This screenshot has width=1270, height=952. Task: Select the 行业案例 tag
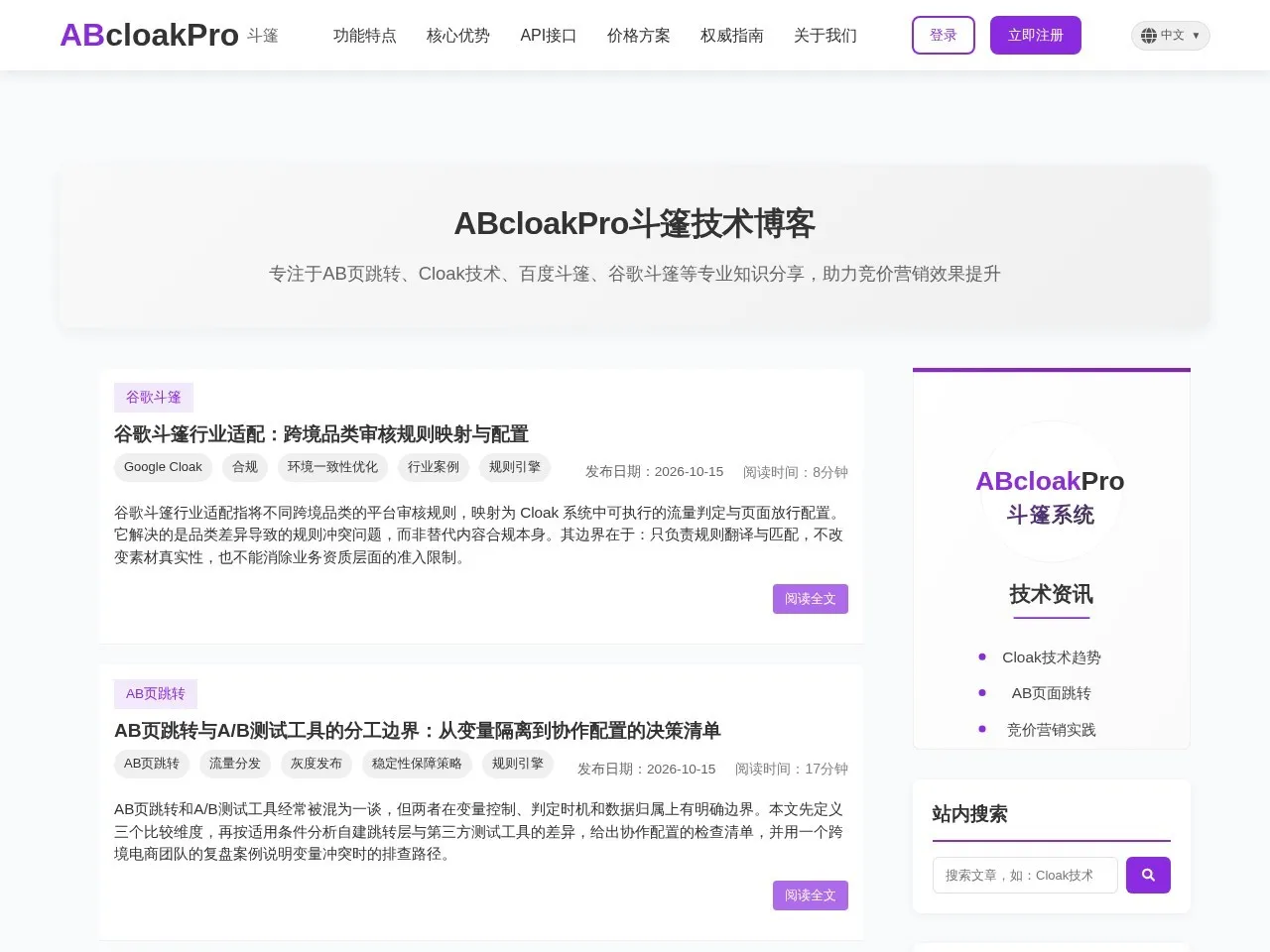(x=434, y=467)
